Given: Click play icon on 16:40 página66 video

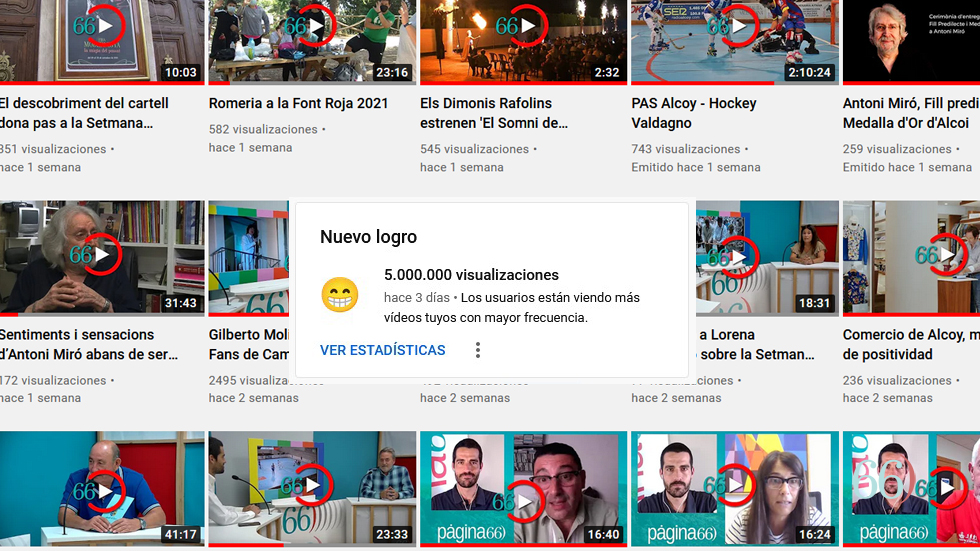Looking at the screenshot, I should point(526,503).
